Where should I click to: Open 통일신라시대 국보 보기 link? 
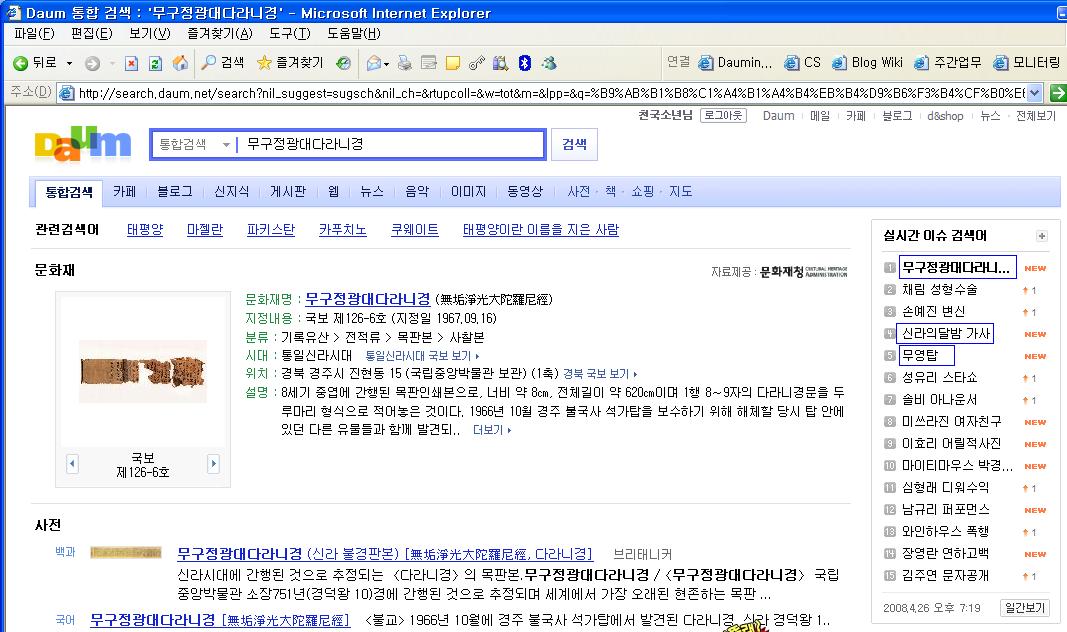coord(422,356)
